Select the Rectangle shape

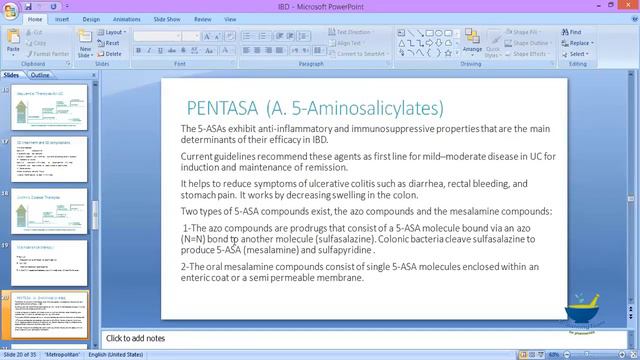(x=429, y=33)
